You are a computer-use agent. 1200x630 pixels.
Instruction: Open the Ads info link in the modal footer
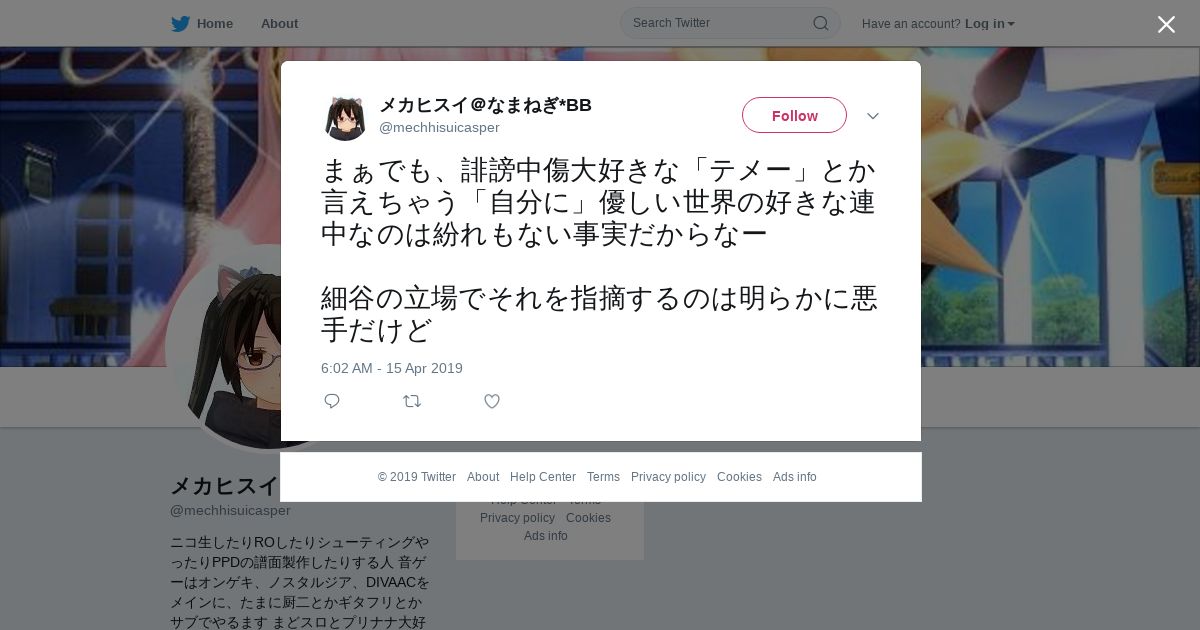pos(795,477)
